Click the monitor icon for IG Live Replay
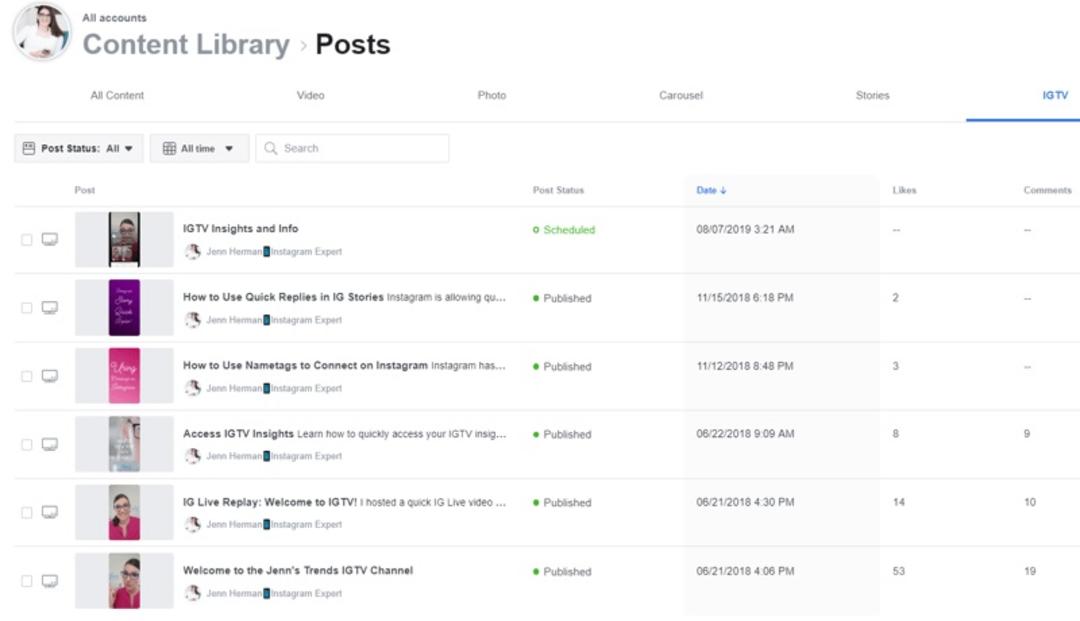 (x=50, y=512)
